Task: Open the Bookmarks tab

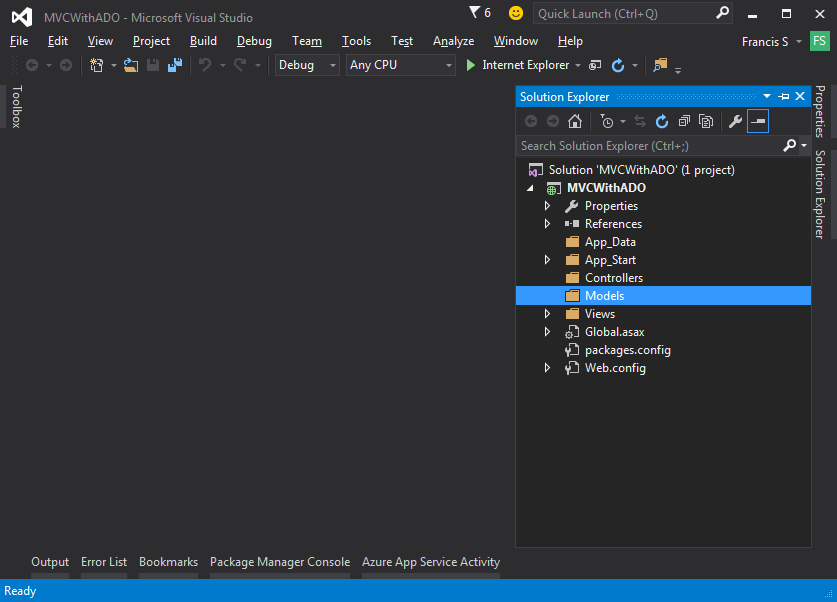Action: pyautogui.click(x=168, y=562)
